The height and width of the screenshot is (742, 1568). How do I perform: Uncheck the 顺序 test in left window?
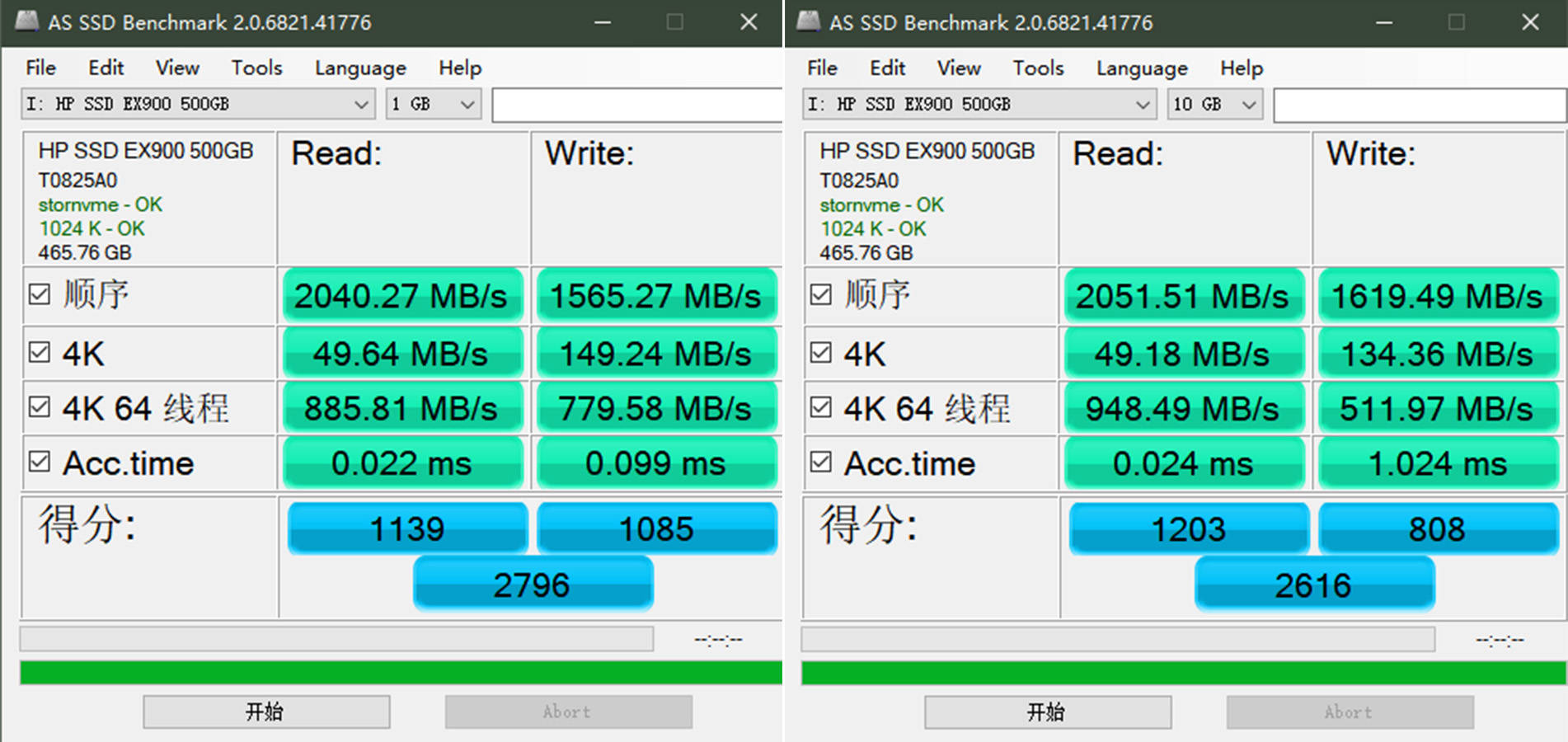point(40,294)
